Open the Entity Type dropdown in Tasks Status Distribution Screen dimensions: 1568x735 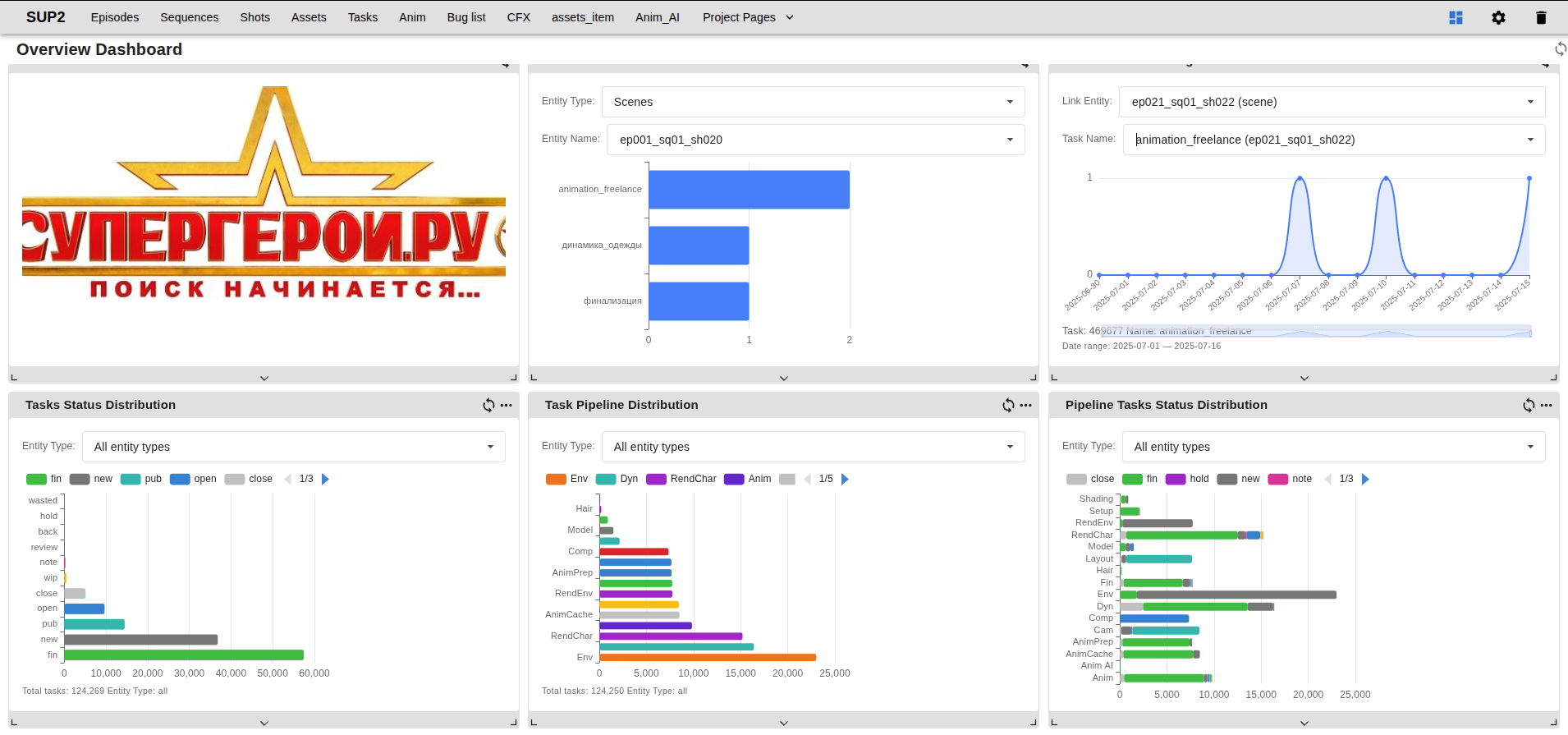point(294,447)
